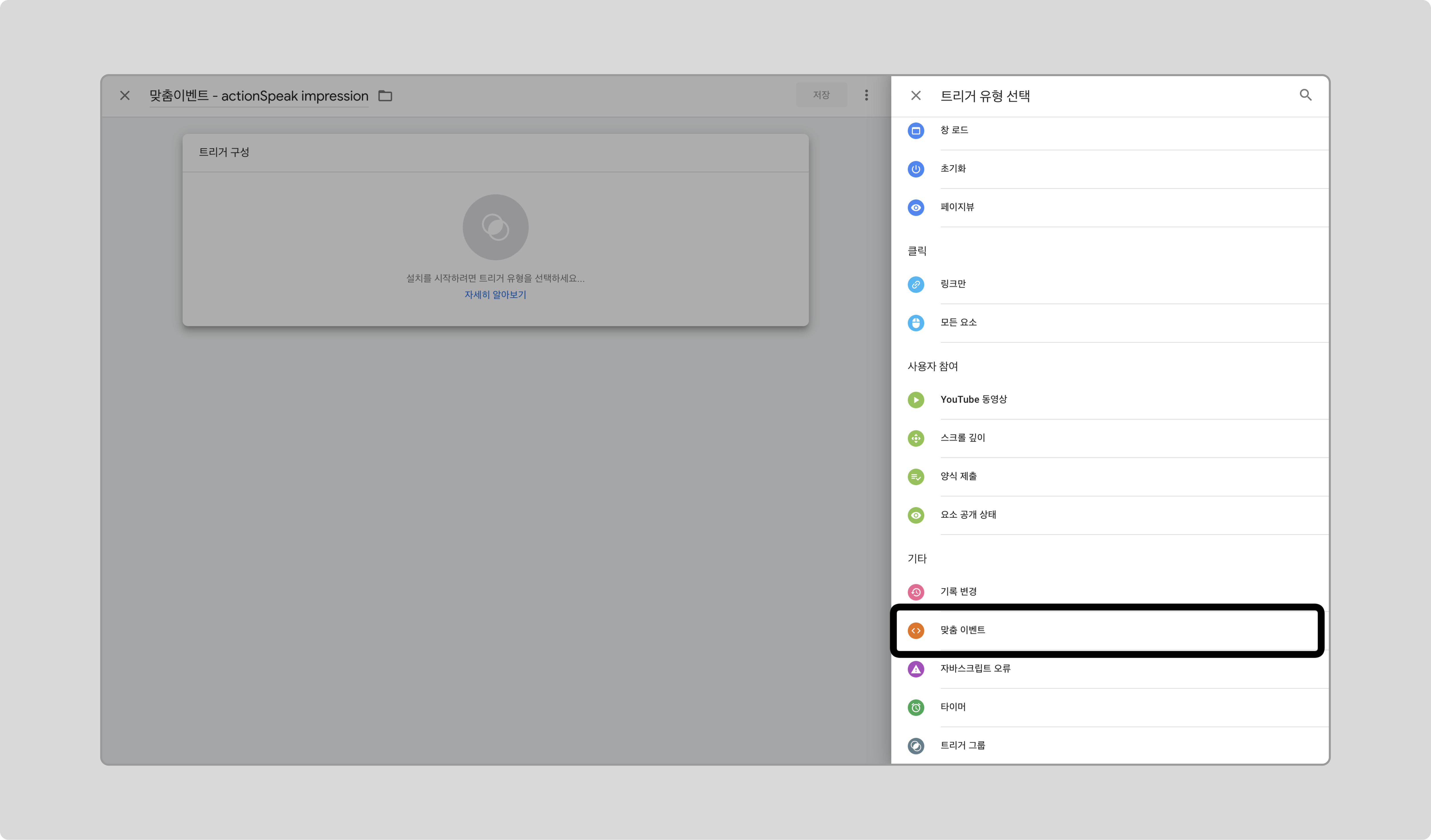Click the YouTube 동영상 play icon
Viewport: 1431px width, 840px height.
click(x=915, y=400)
